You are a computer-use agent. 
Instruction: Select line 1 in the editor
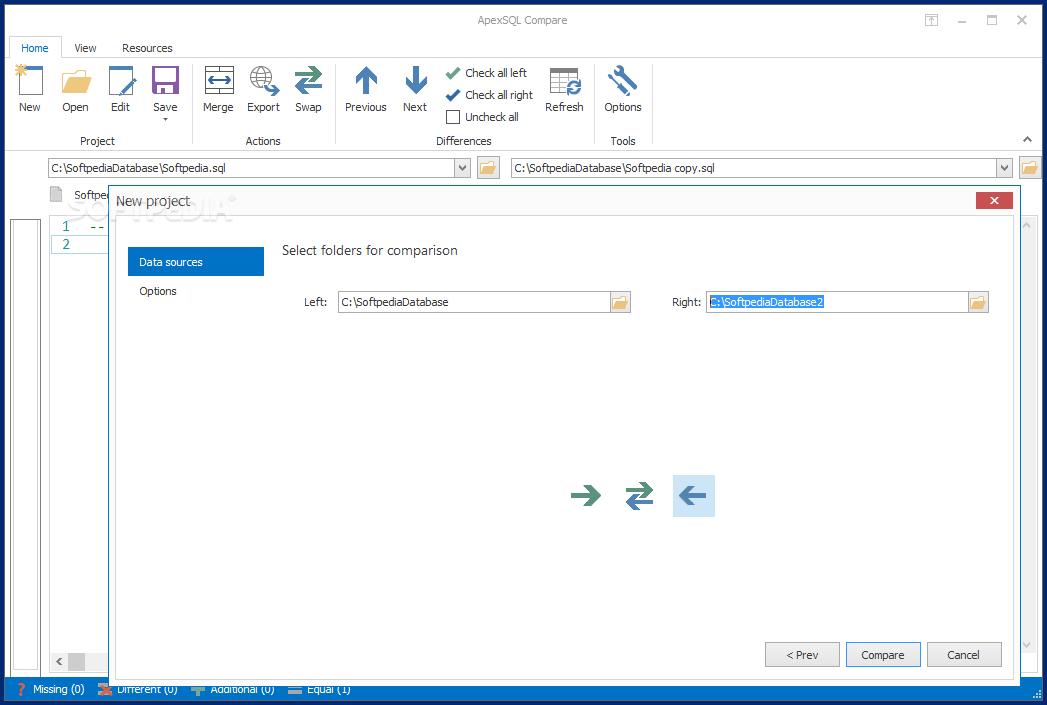65,226
